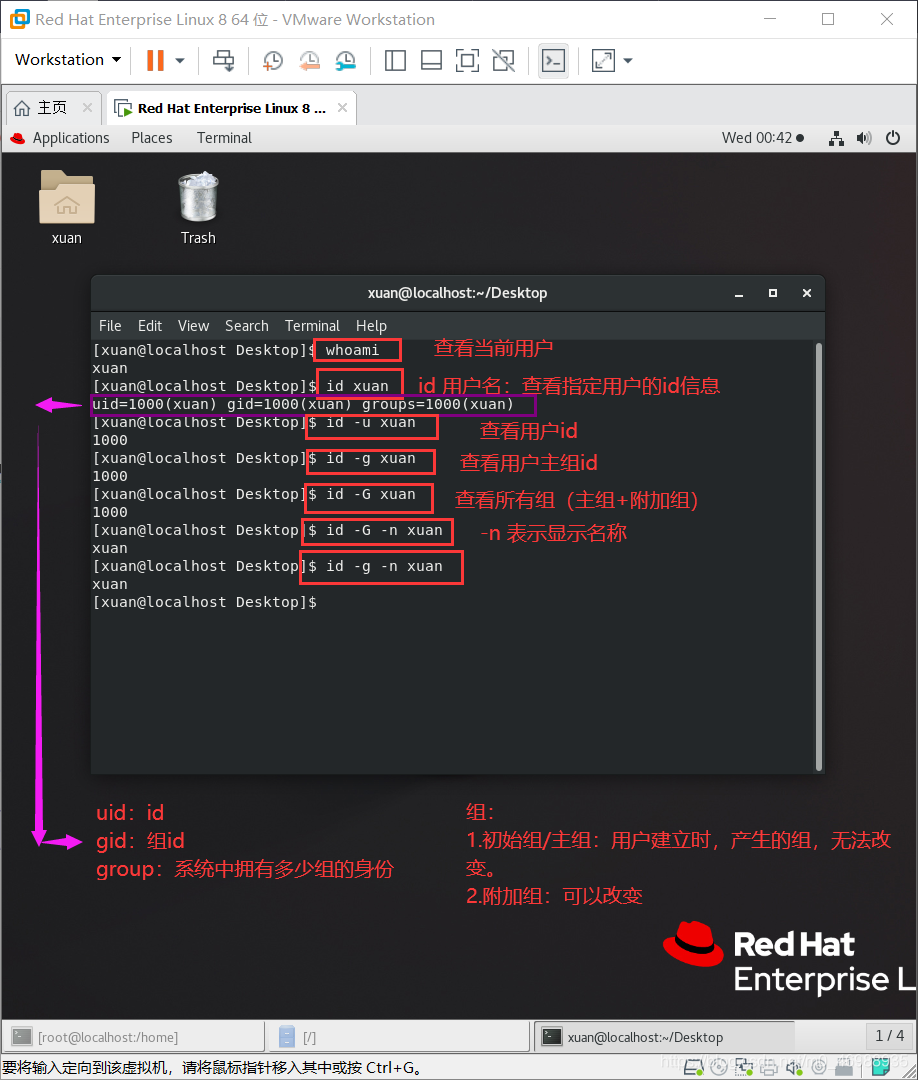Open the terminal Edit menu
This screenshot has width=918, height=1080.
pos(149,326)
